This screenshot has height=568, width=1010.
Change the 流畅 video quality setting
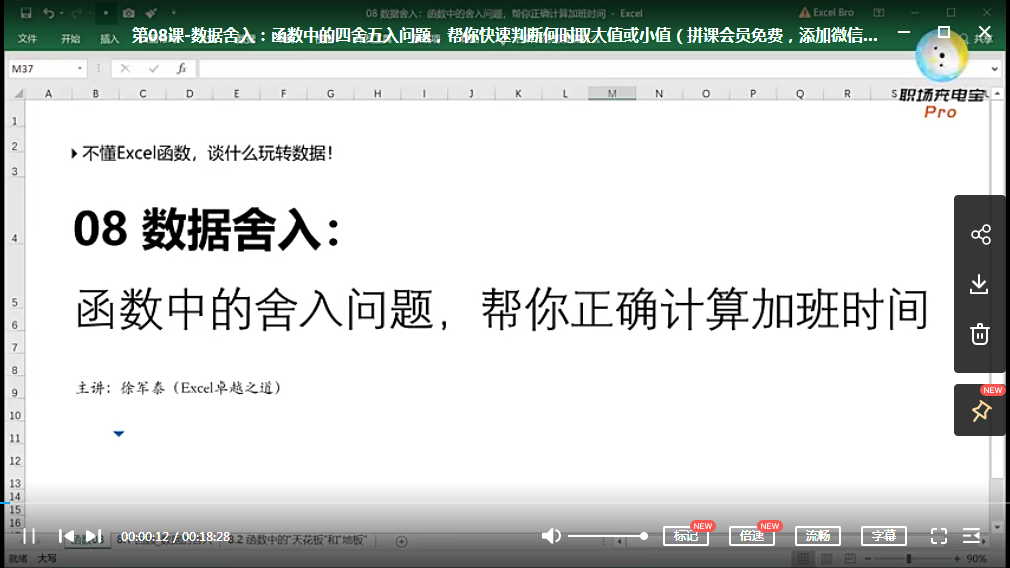[x=817, y=536]
